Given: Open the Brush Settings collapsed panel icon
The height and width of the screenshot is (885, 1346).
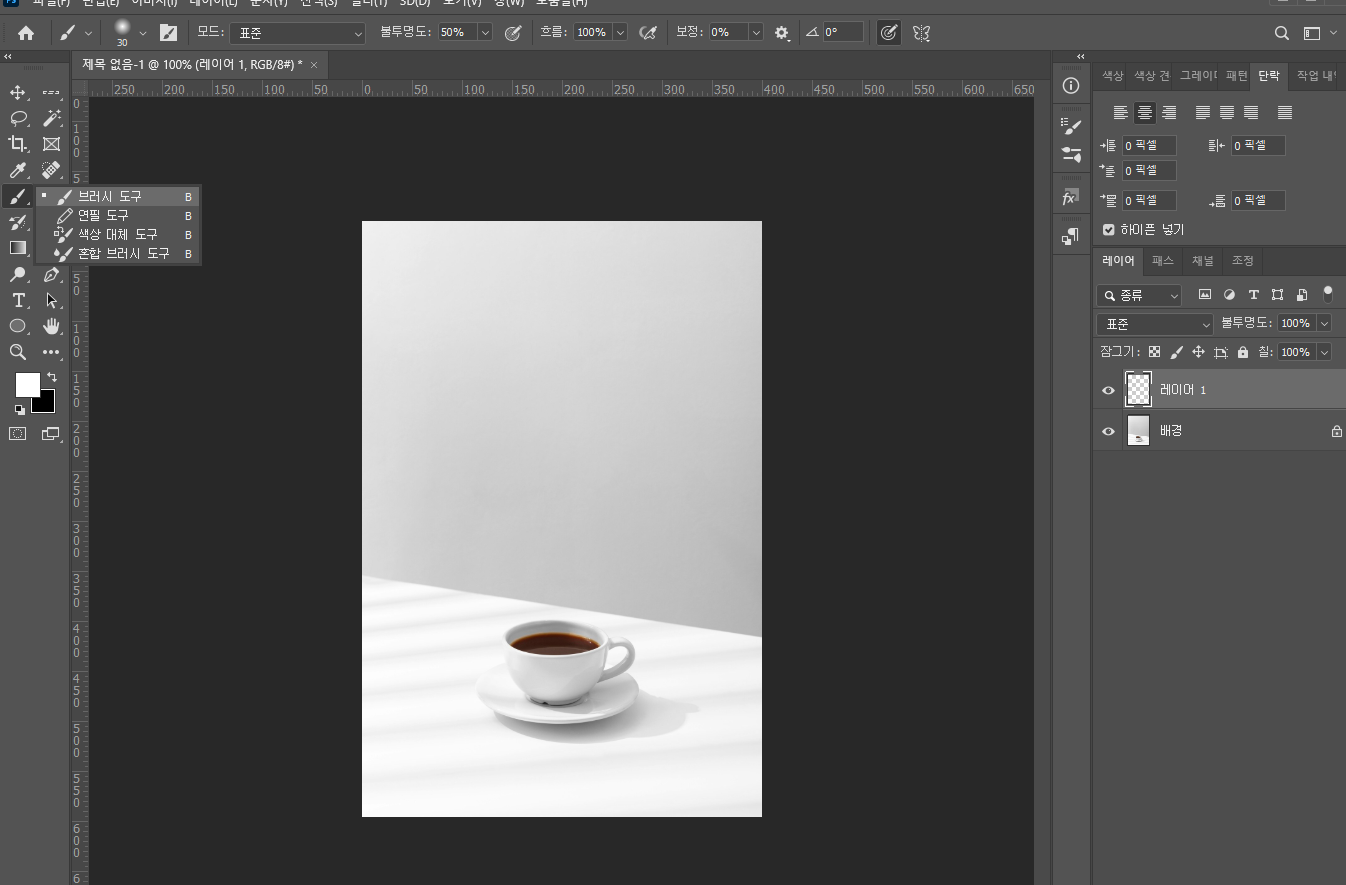Looking at the screenshot, I should click(1071, 127).
